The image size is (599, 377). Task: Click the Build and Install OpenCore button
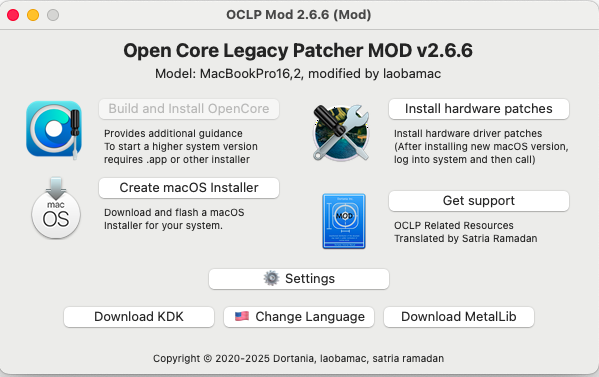click(x=189, y=109)
